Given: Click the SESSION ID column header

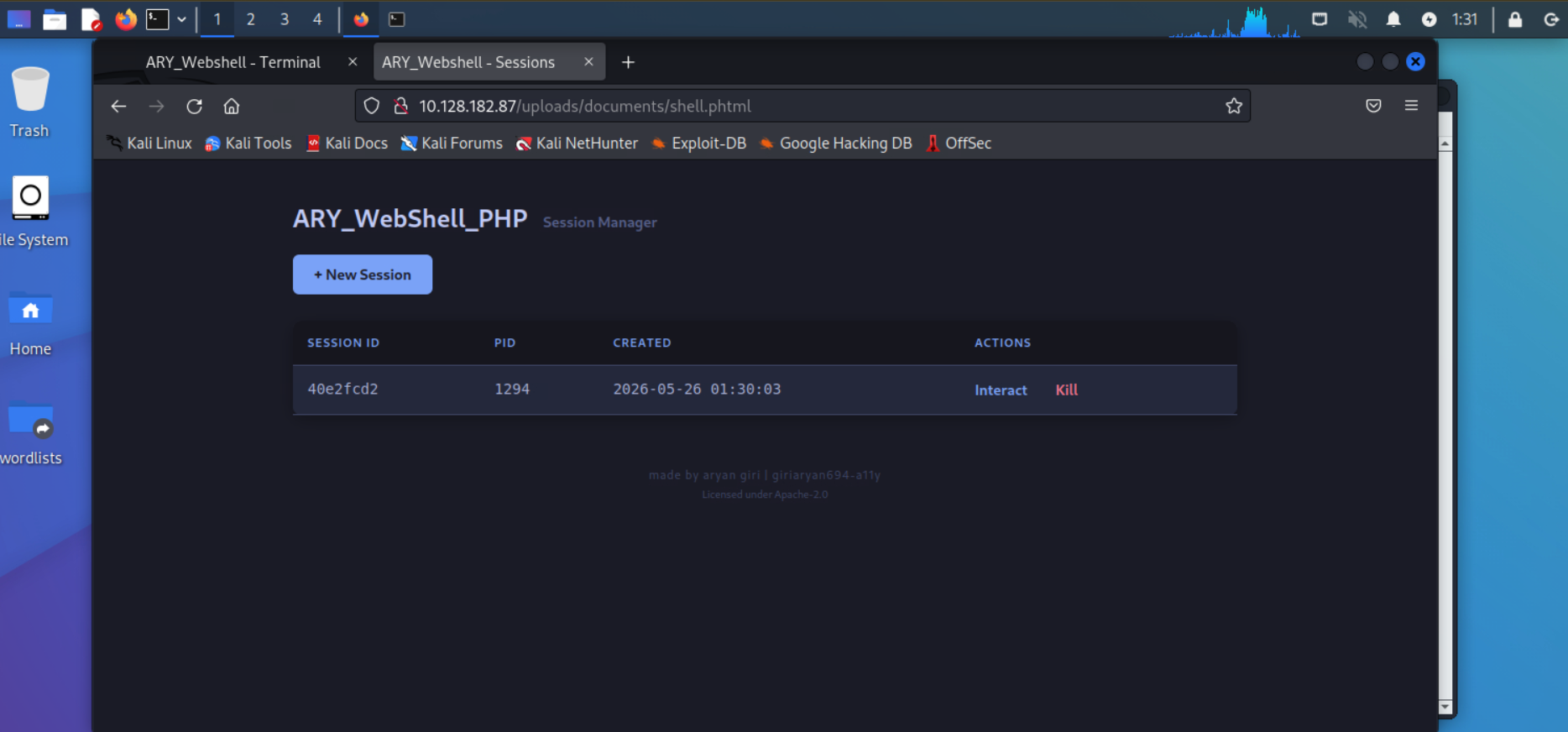Looking at the screenshot, I should [343, 342].
